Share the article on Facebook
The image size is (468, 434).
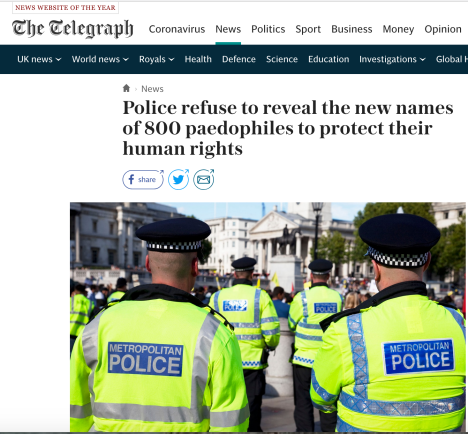[143, 179]
